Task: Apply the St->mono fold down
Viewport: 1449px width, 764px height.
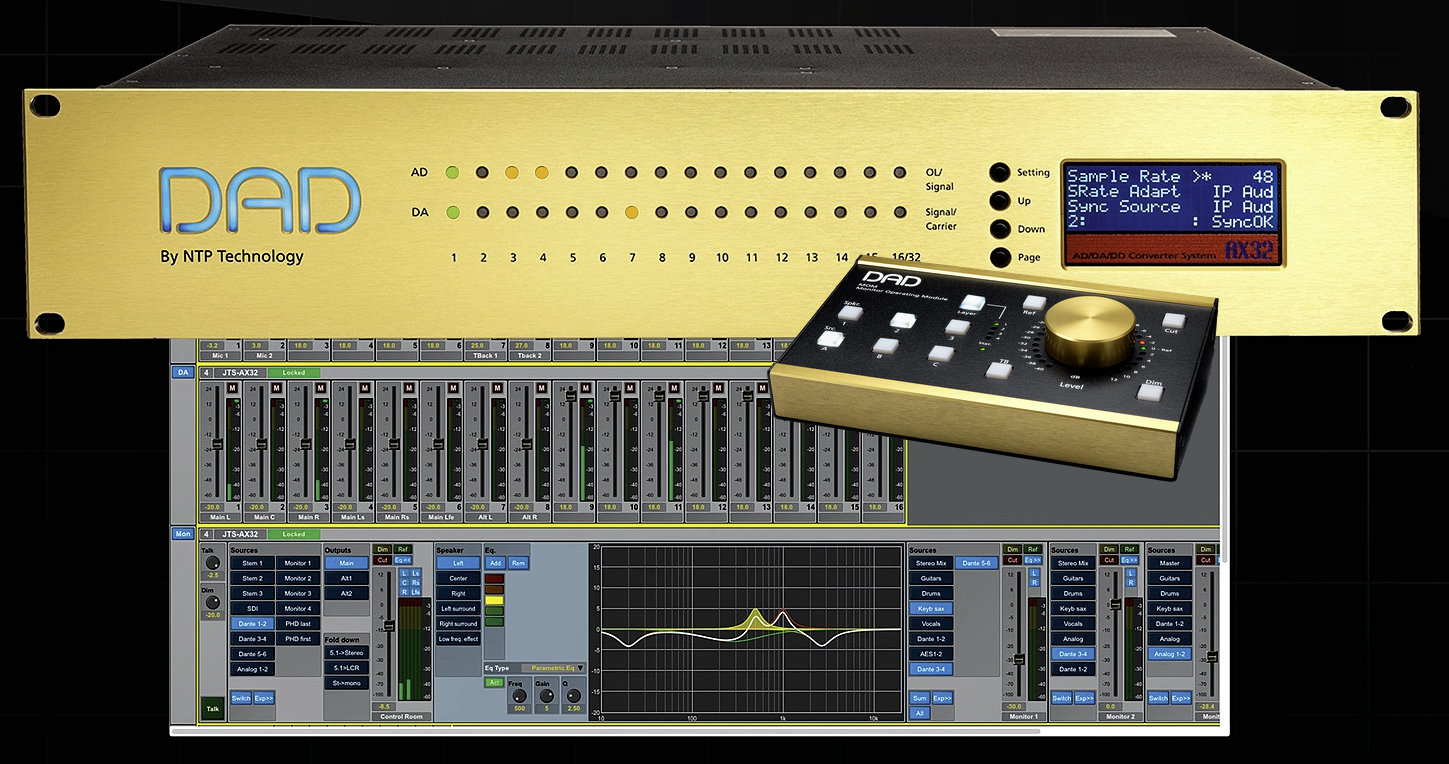Action: coord(346,683)
